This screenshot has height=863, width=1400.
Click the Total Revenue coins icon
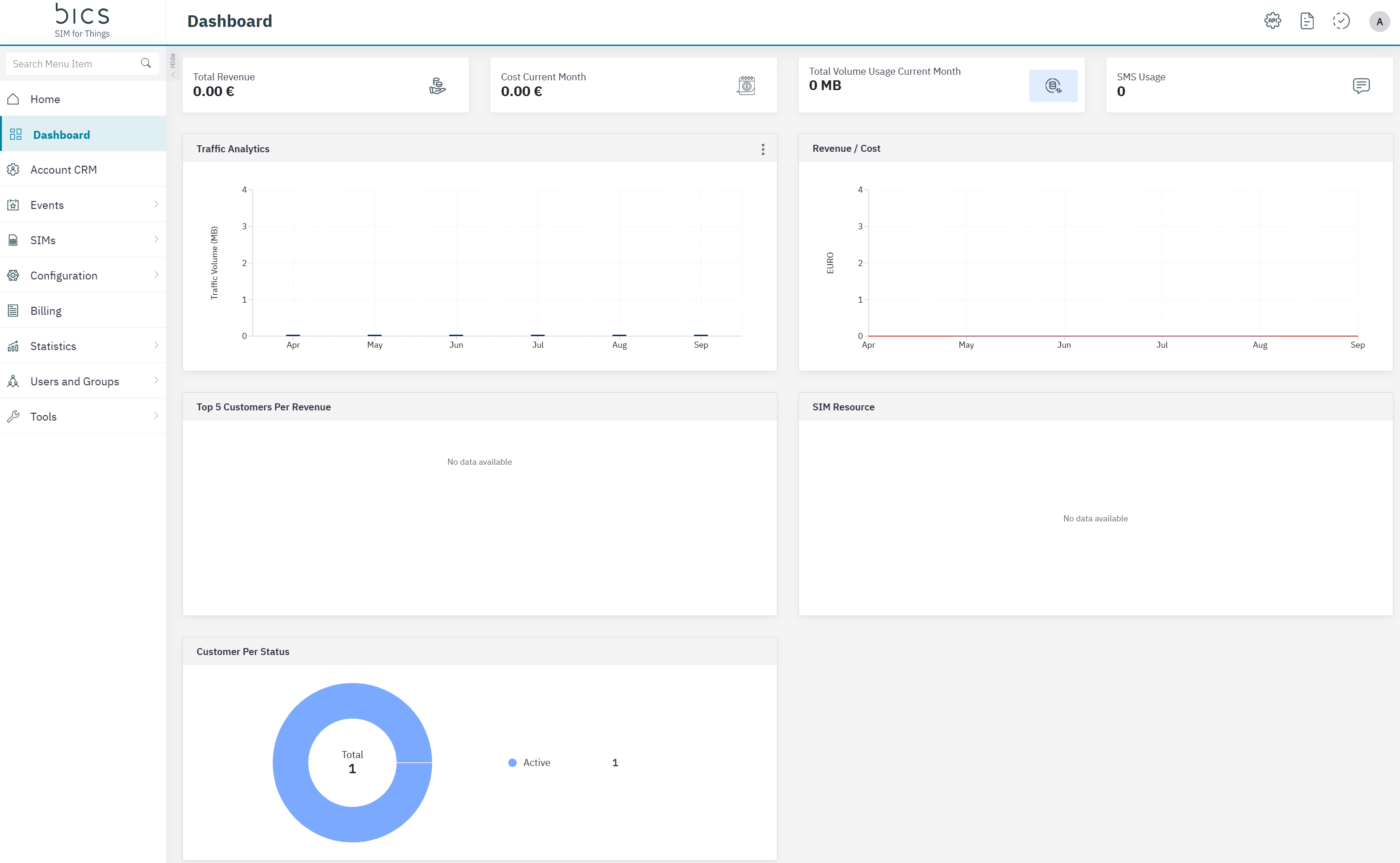(x=437, y=85)
